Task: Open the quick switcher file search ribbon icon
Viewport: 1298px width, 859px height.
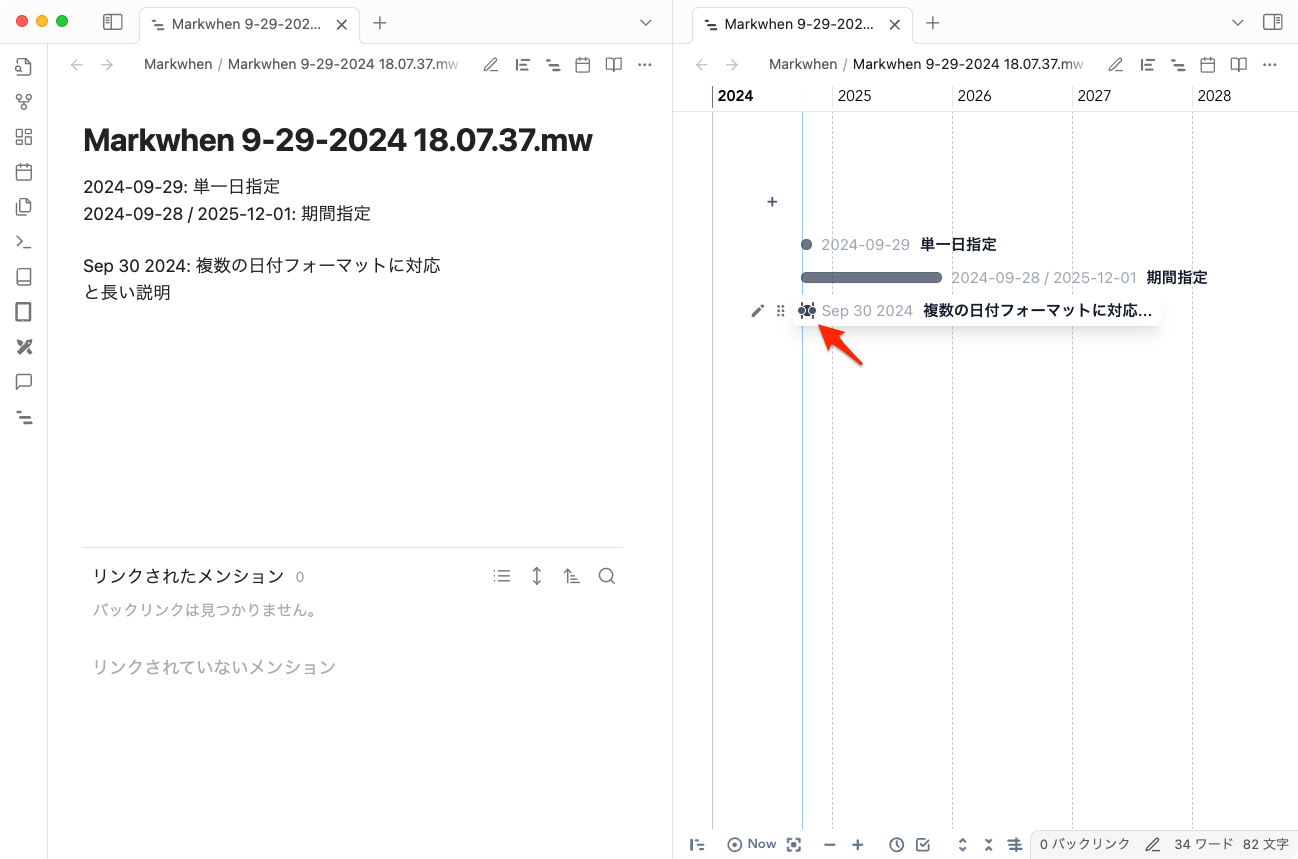Action: point(24,67)
